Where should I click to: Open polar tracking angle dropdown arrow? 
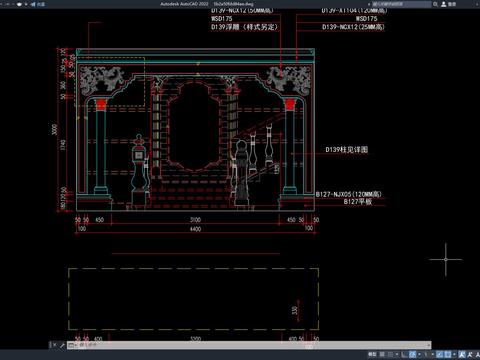click(419, 354)
